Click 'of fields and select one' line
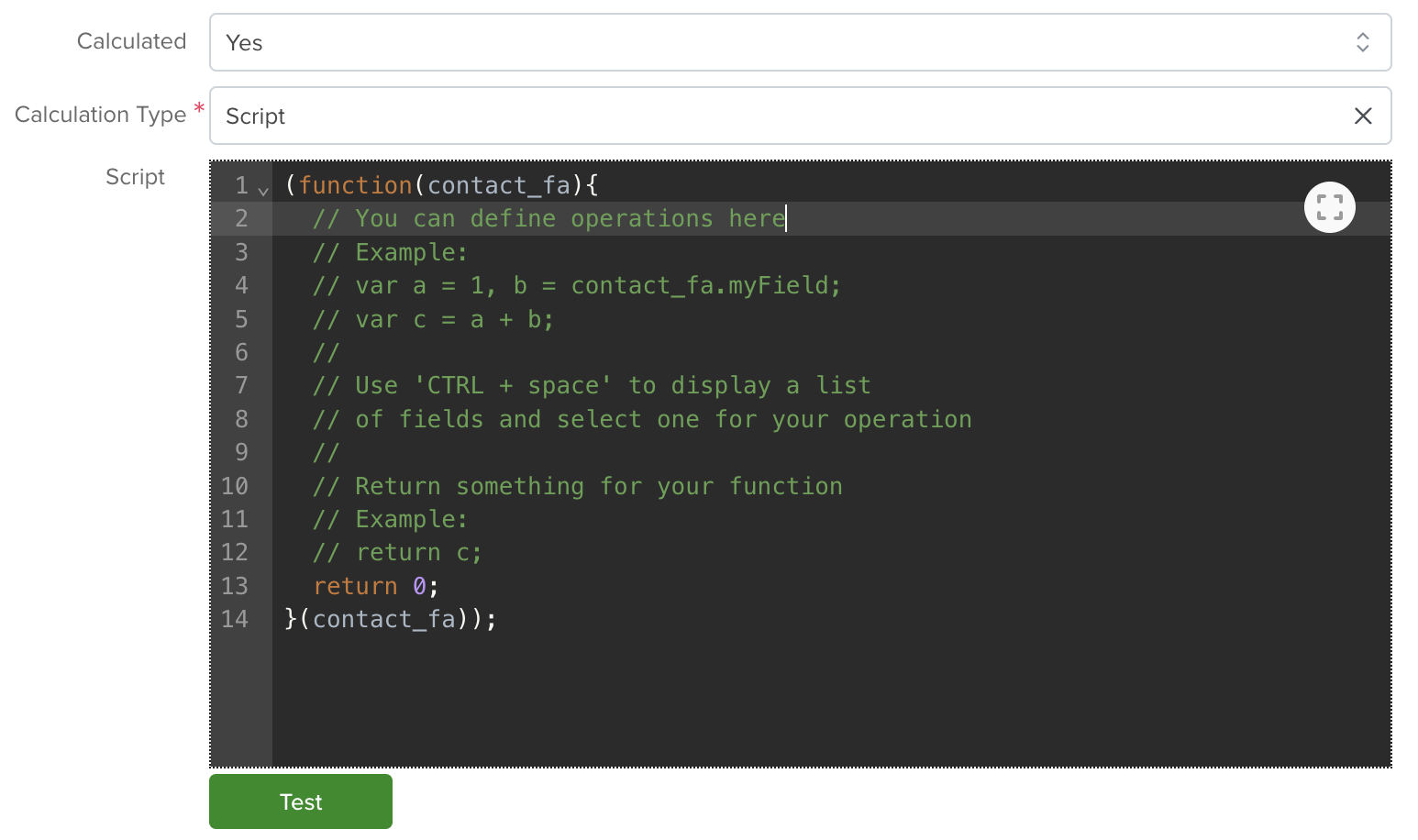This screenshot has height=840, width=1418. pyautogui.click(x=642, y=419)
